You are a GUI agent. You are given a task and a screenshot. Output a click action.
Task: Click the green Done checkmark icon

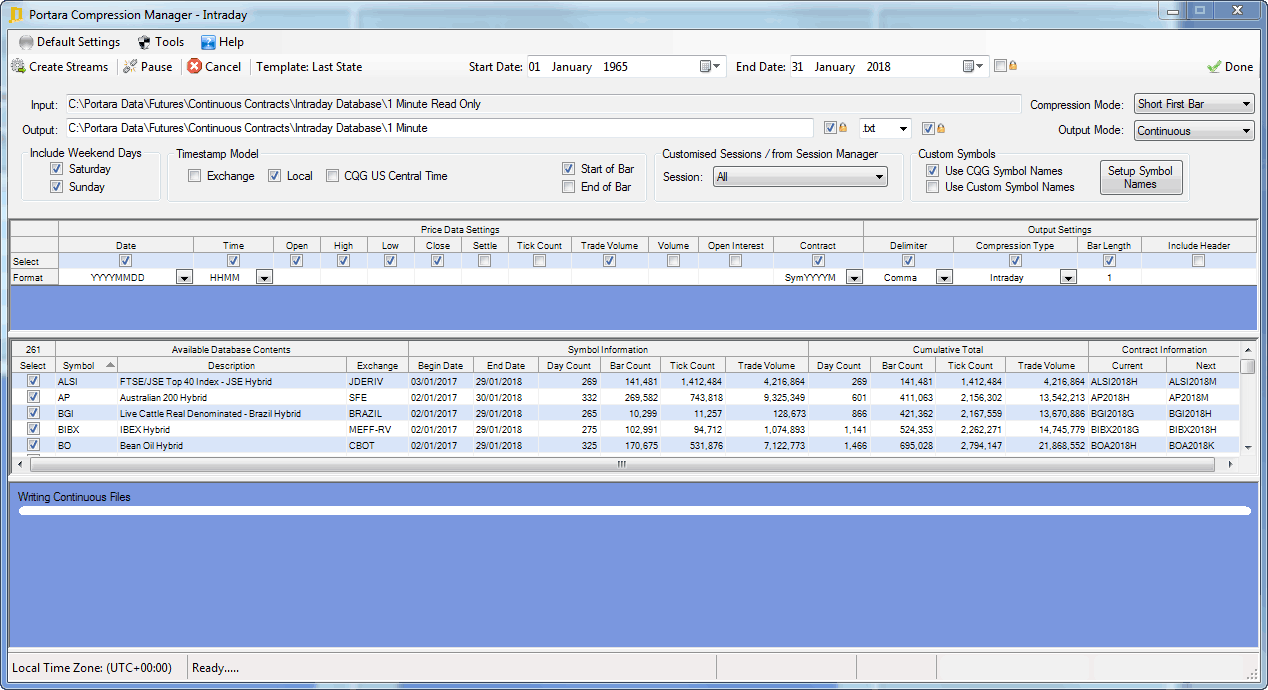(1214, 67)
